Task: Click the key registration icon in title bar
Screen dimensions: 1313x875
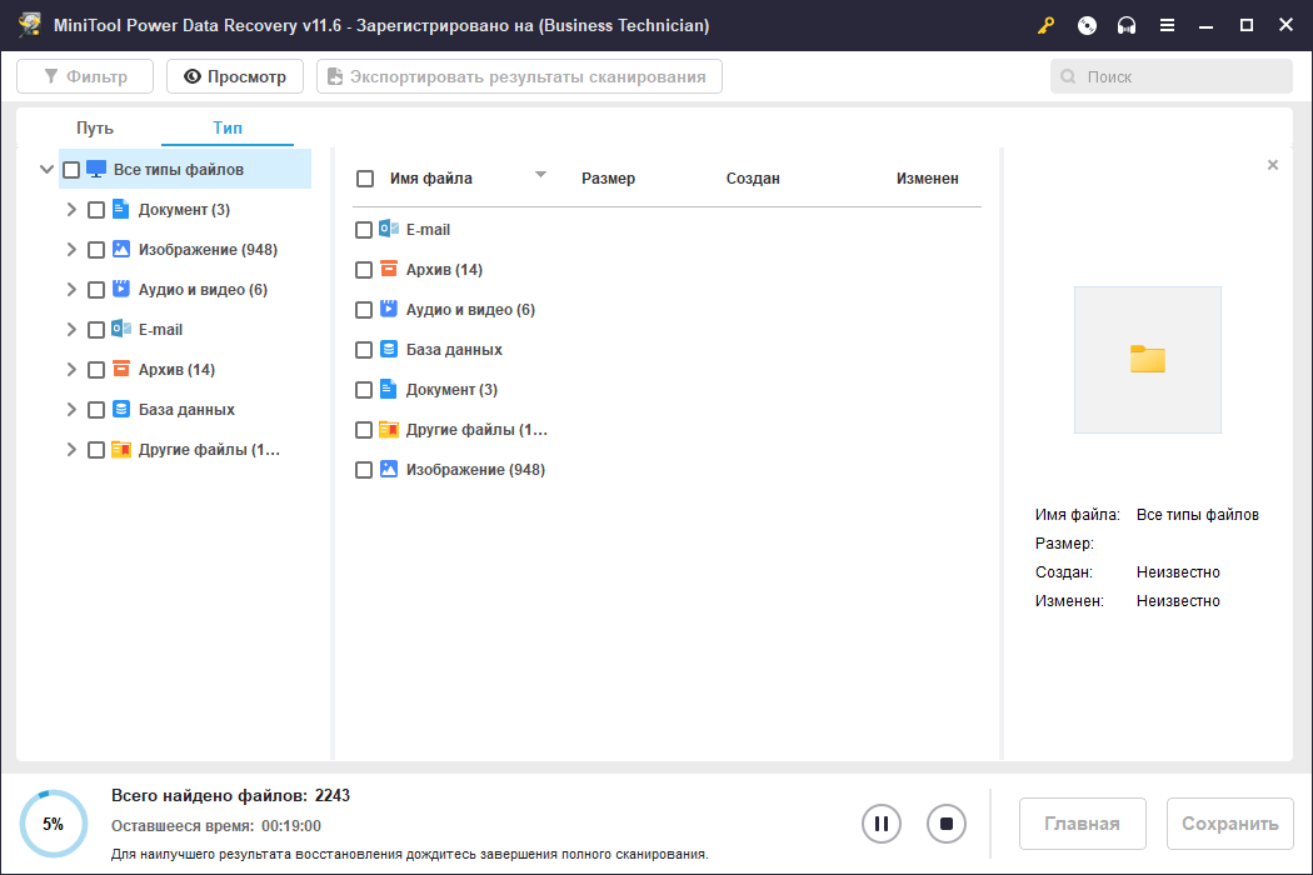Action: click(1046, 26)
